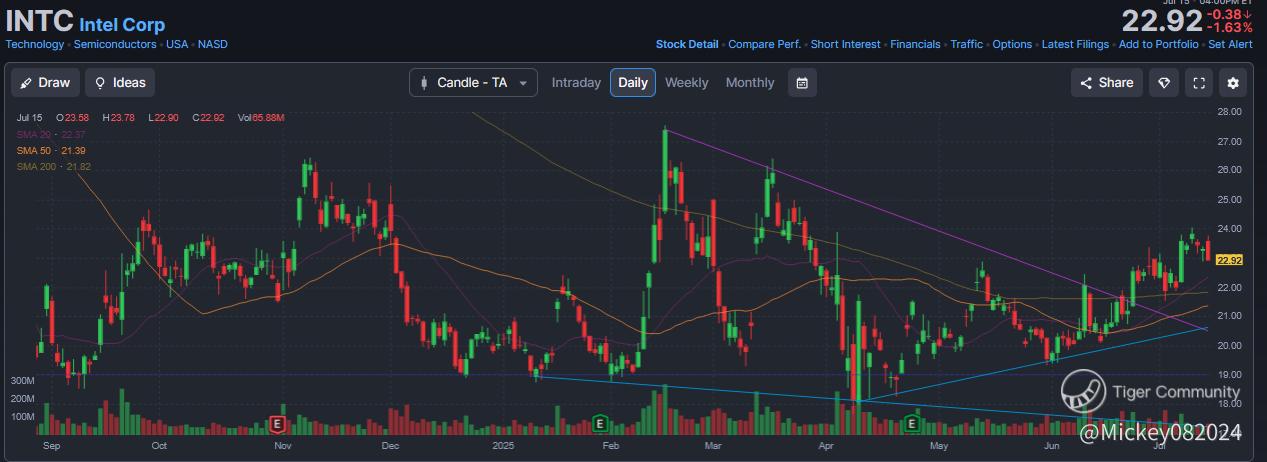
Task: View Short Interest data
Action: coord(845,44)
